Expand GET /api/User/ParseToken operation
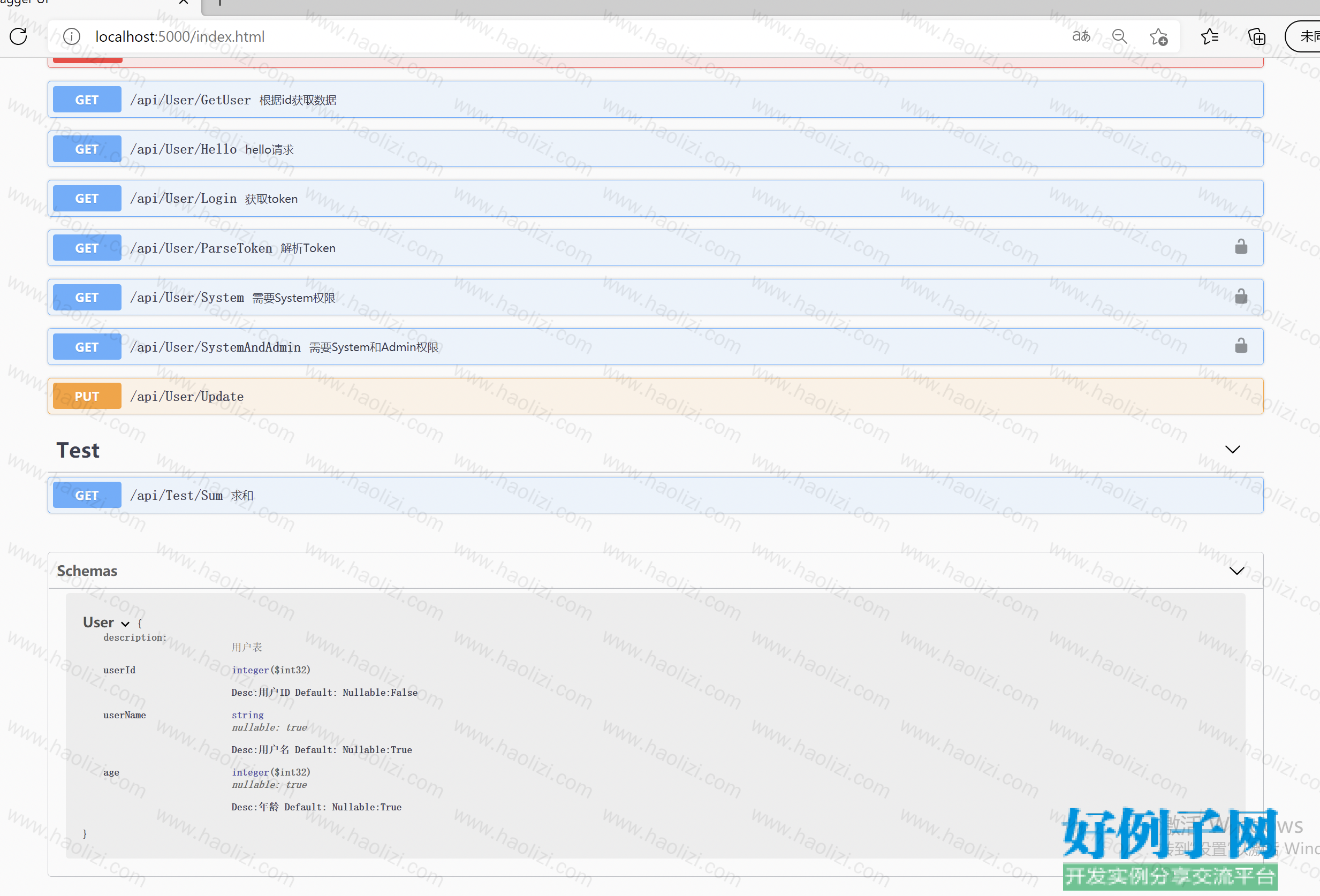The width and height of the screenshot is (1320, 896). pos(655,248)
